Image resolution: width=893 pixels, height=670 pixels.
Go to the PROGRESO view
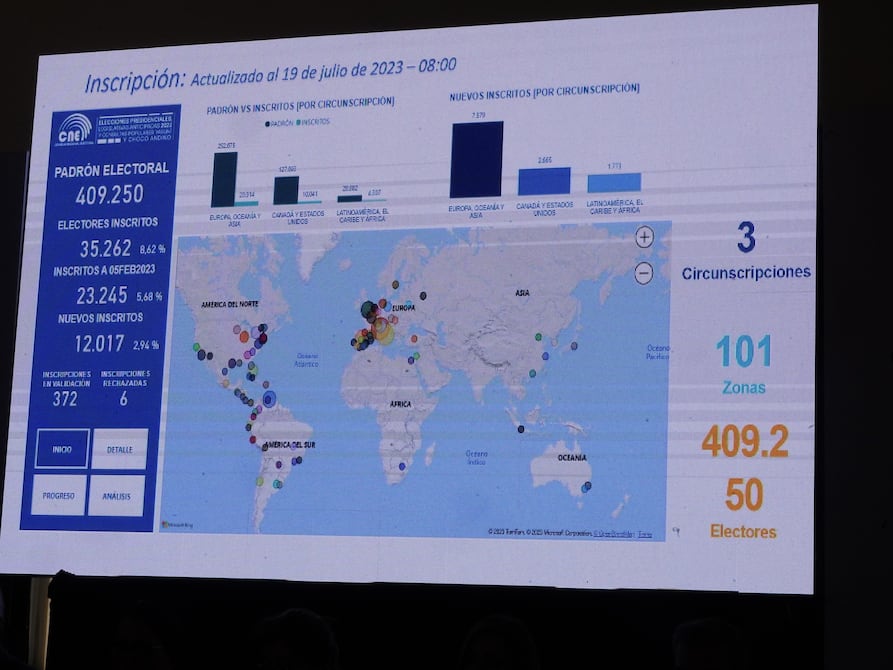coord(58,495)
